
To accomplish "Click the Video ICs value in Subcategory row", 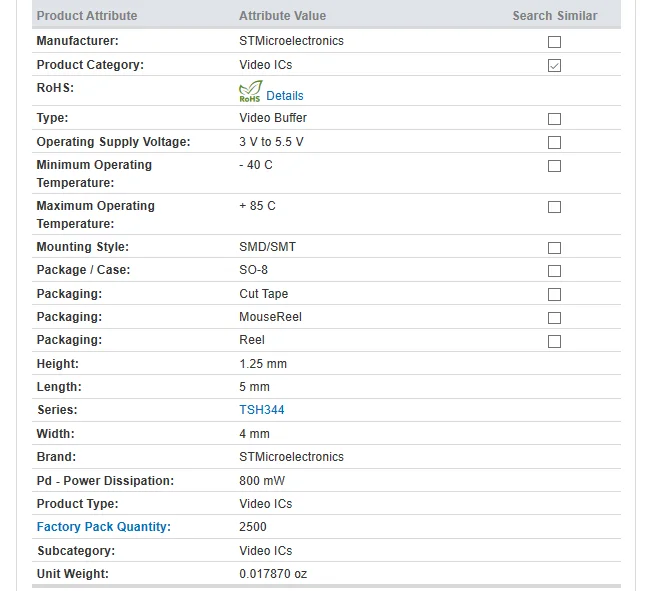I will 266,551.
